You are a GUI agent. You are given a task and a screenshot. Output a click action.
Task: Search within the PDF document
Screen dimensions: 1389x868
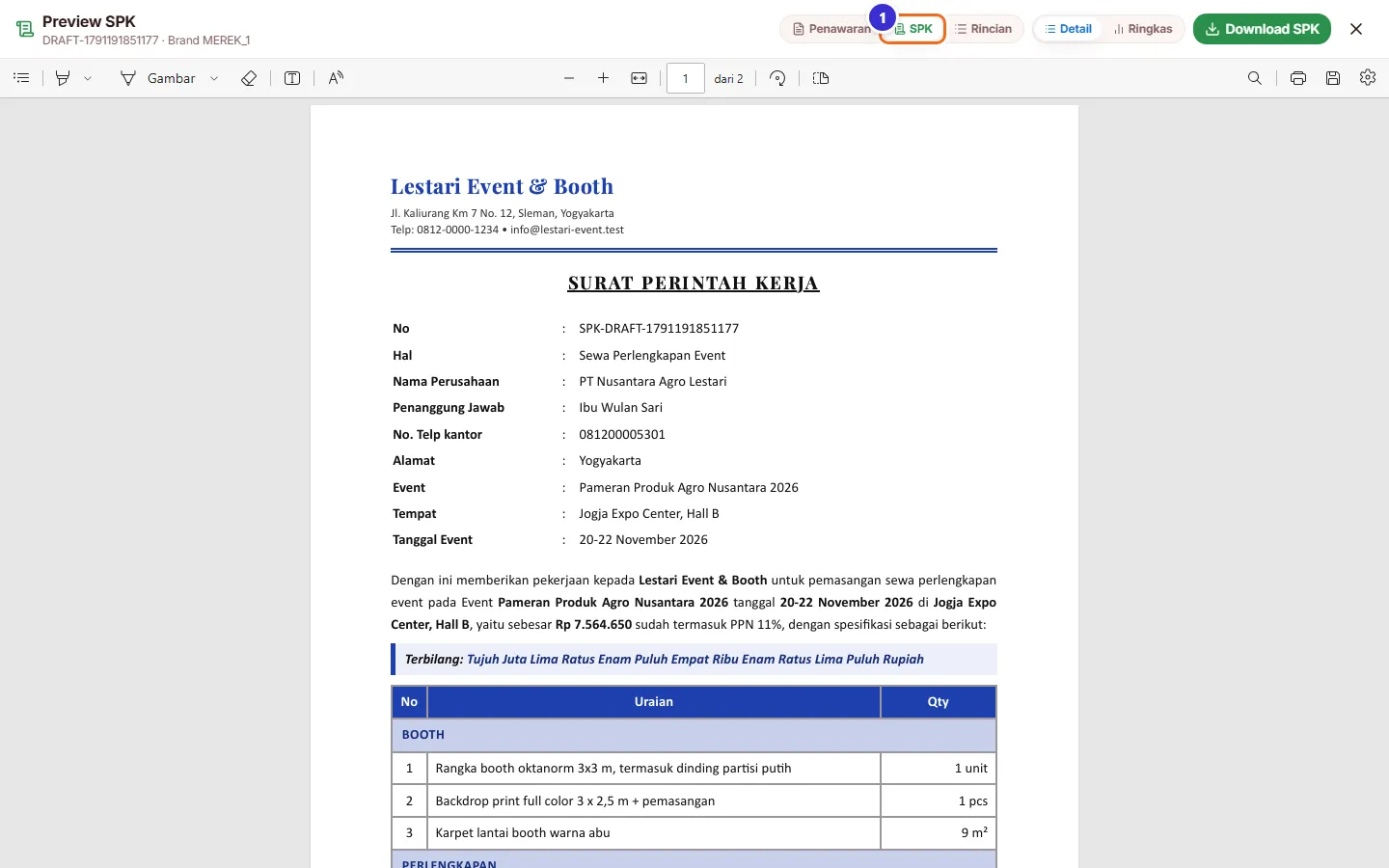click(1255, 78)
